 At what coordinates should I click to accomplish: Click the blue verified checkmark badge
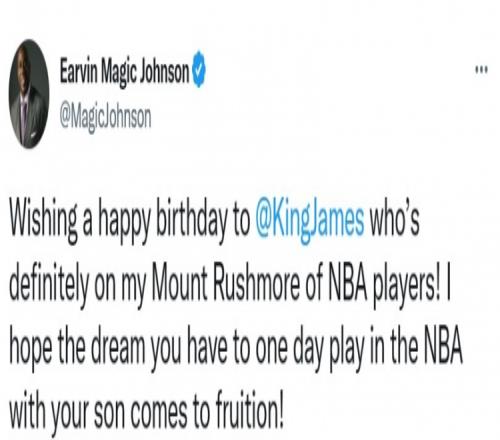click(199, 69)
